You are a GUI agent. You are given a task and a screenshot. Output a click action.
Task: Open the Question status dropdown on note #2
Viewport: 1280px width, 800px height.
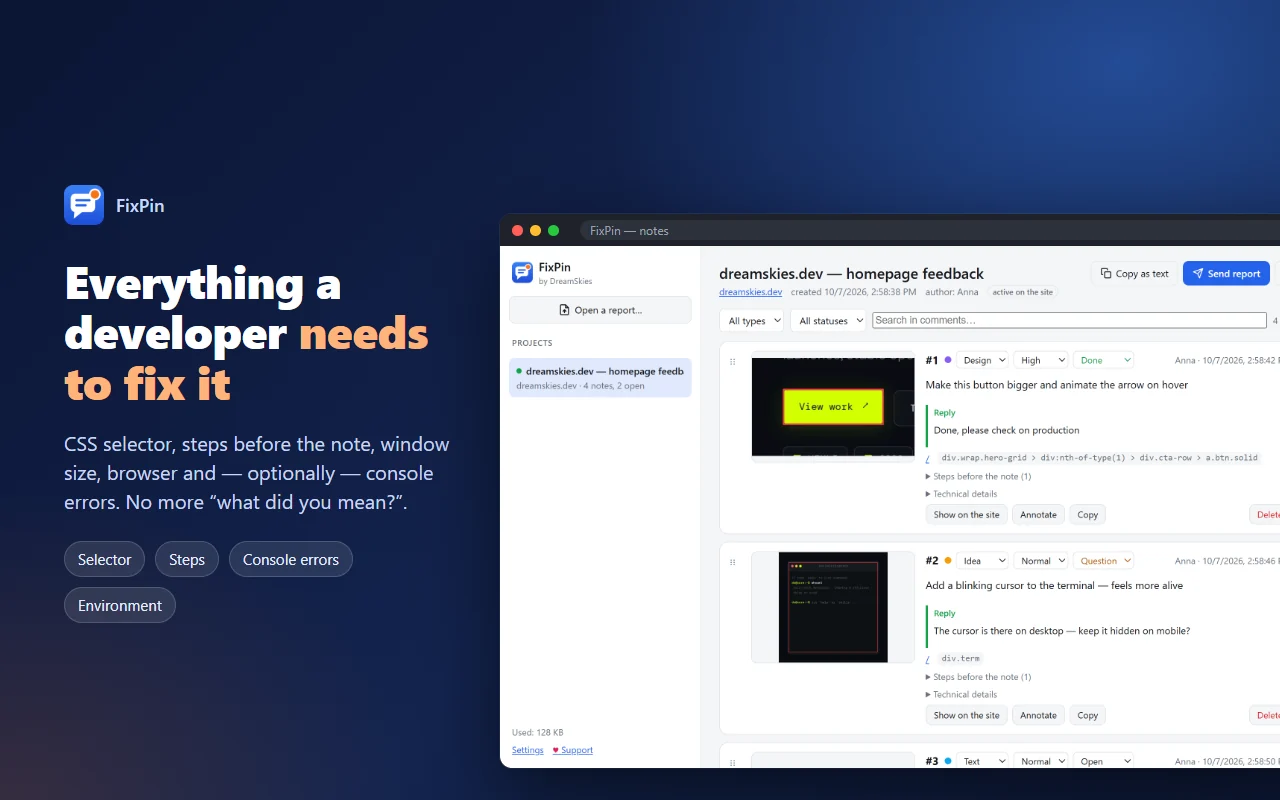[x=1103, y=561]
